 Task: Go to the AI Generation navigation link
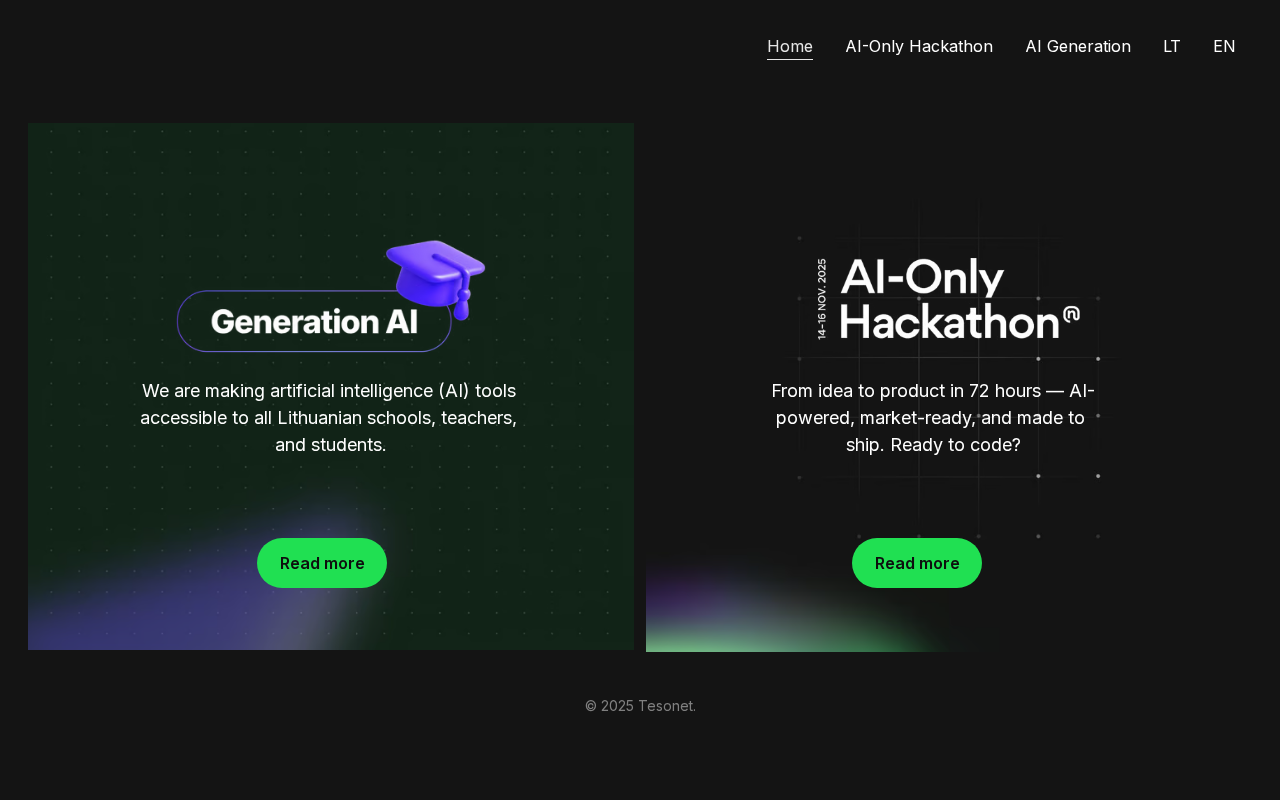(1078, 46)
